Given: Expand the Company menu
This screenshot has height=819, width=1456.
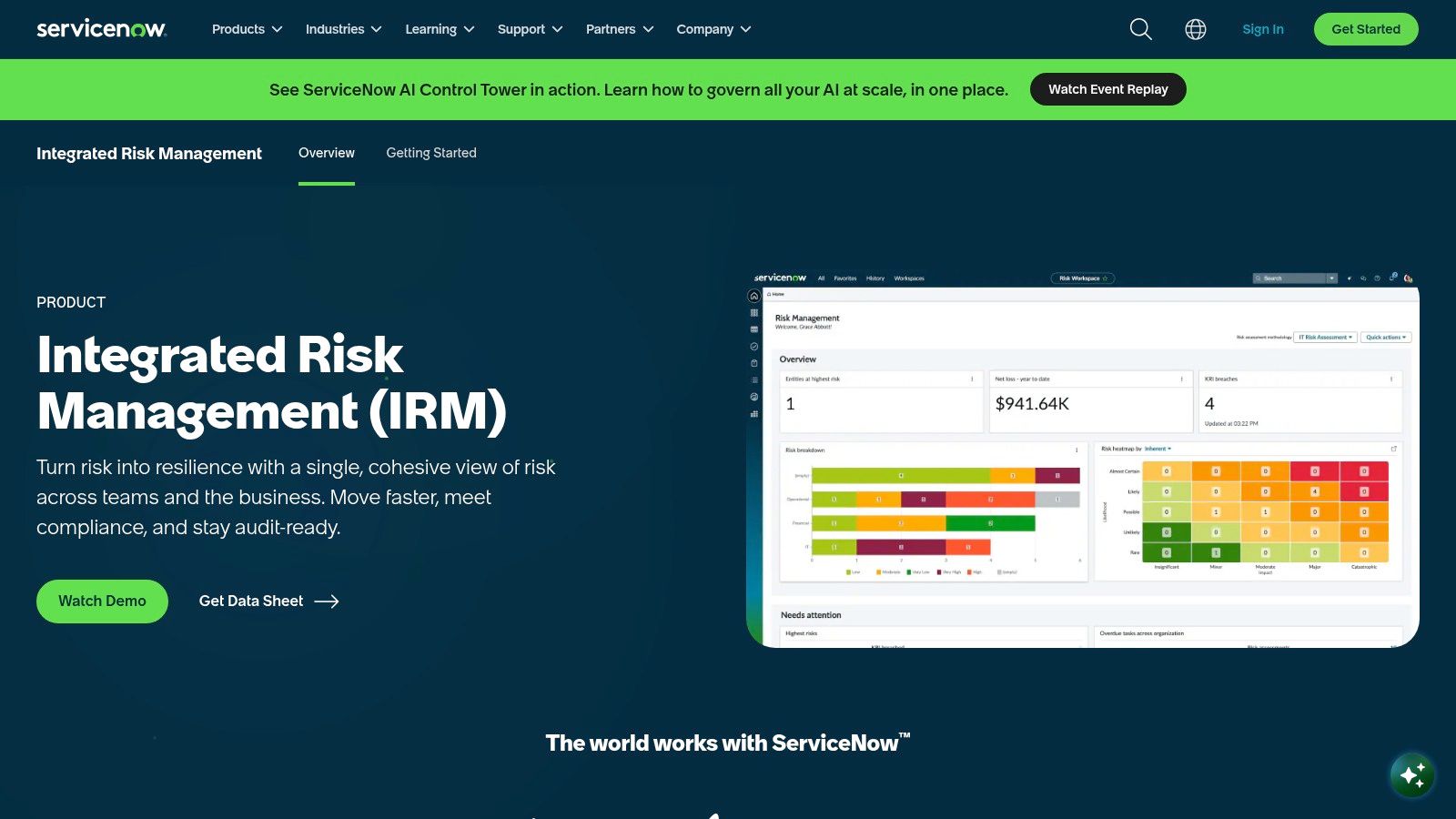Looking at the screenshot, I should [713, 29].
